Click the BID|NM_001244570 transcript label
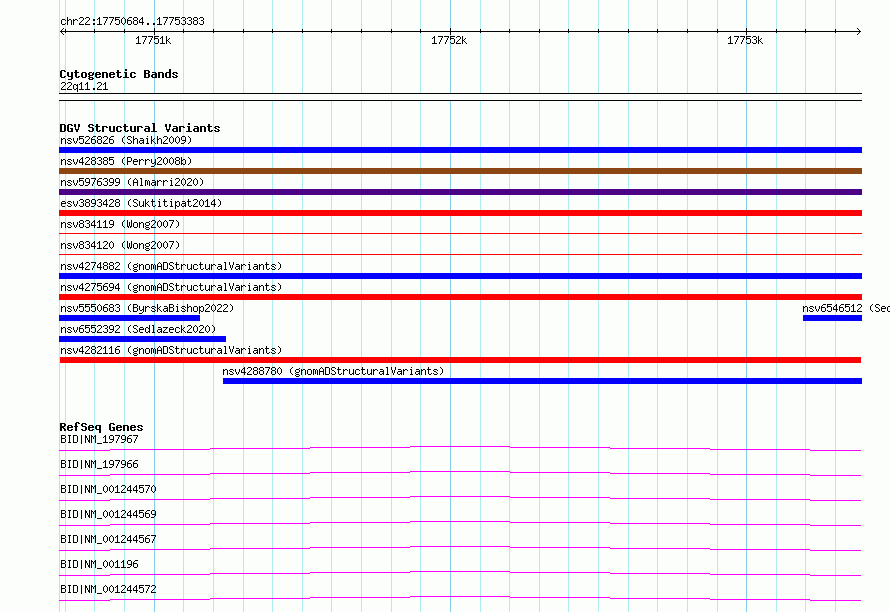Image resolution: width=890 pixels, height=612 pixels. [x=108, y=489]
